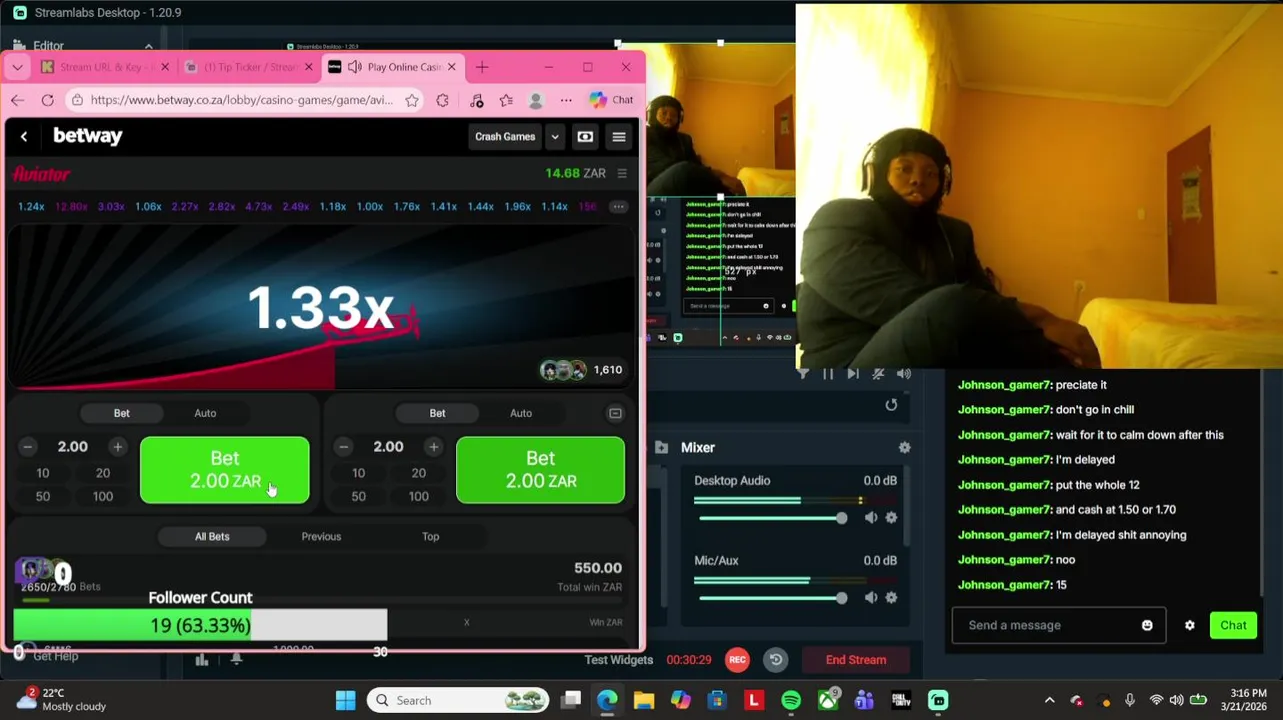Open the Betway deposit cash icon
The width and height of the screenshot is (1283, 720).
click(585, 137)
